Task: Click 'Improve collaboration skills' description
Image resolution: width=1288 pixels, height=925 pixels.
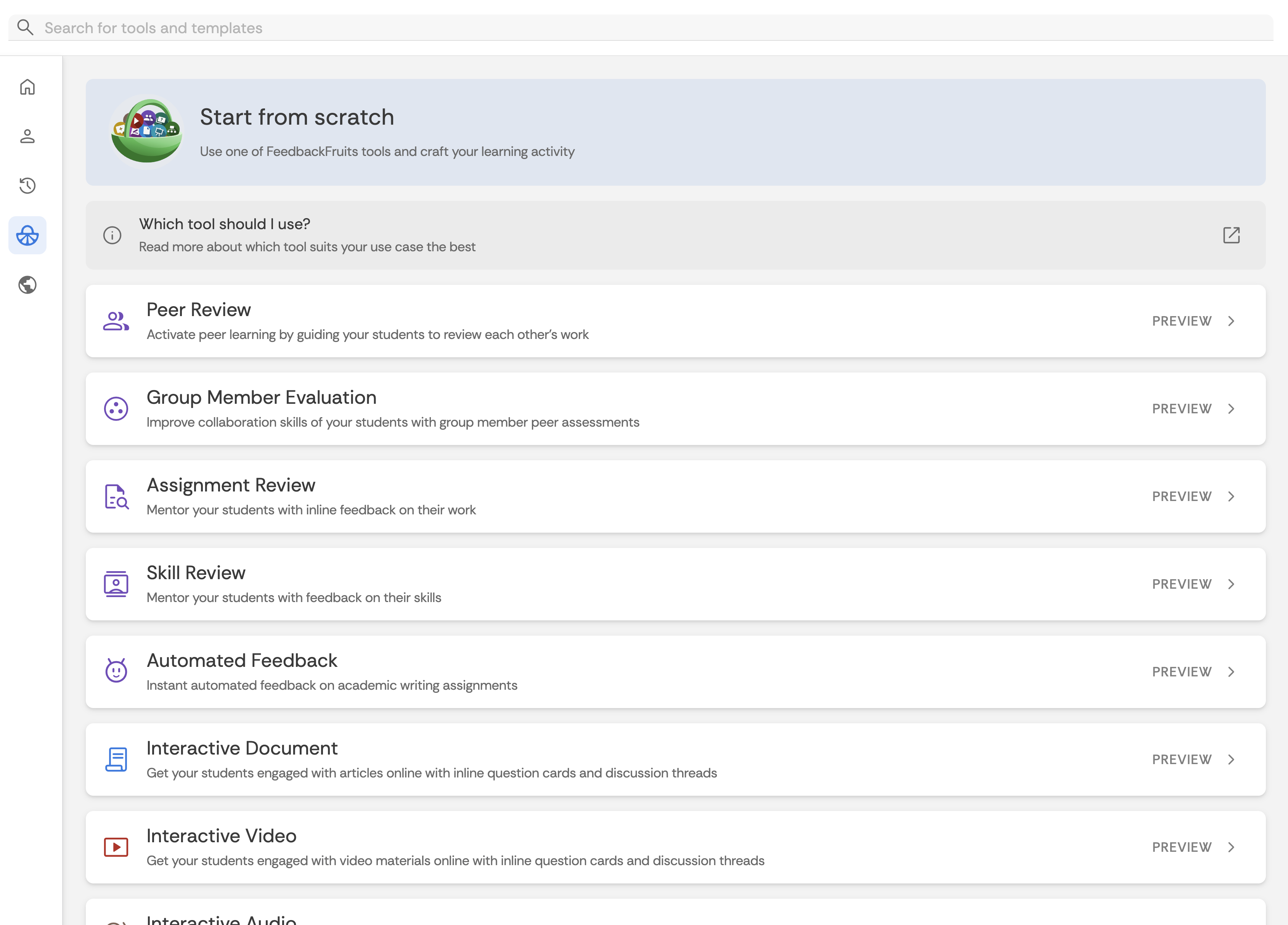Action: click(393, 422)
